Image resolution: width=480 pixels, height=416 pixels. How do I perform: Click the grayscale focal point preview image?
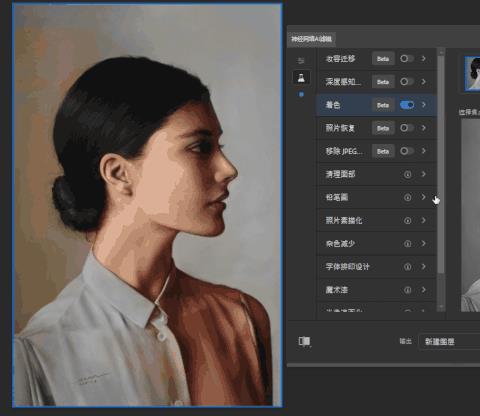(x=470, y=215)
